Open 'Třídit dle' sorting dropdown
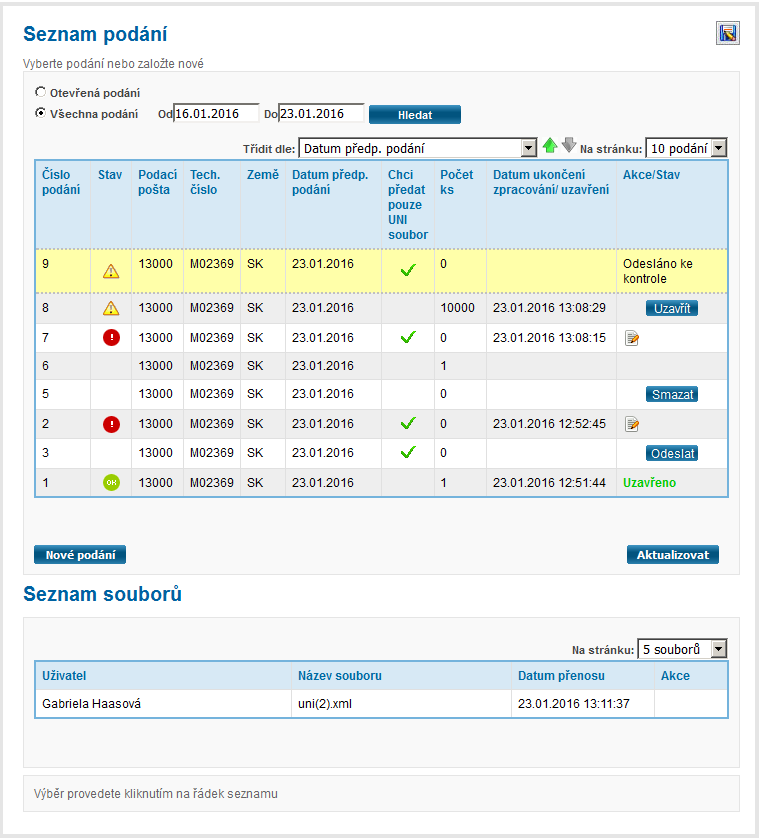 coord(418,148)
